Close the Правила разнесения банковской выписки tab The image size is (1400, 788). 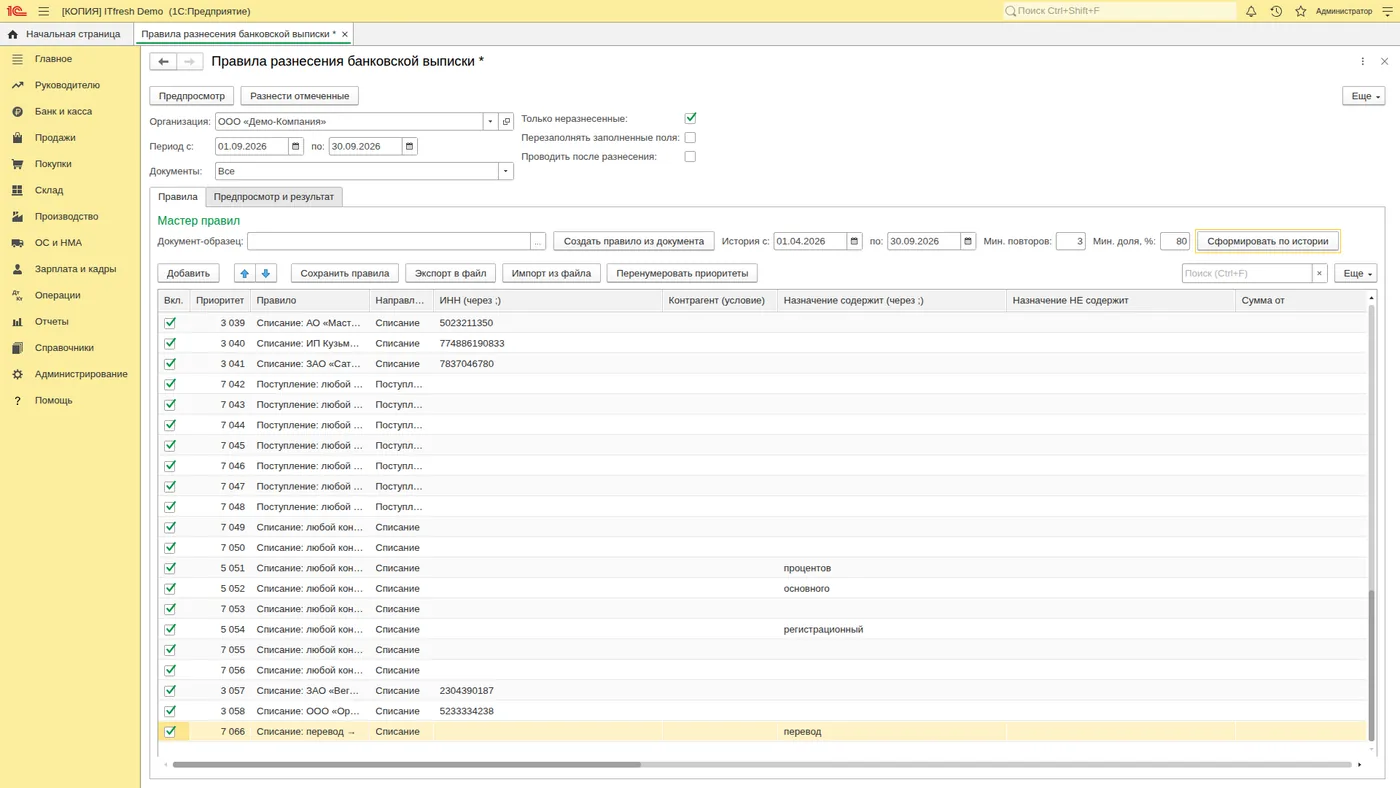pyautogui.click(x=345, y=34)
